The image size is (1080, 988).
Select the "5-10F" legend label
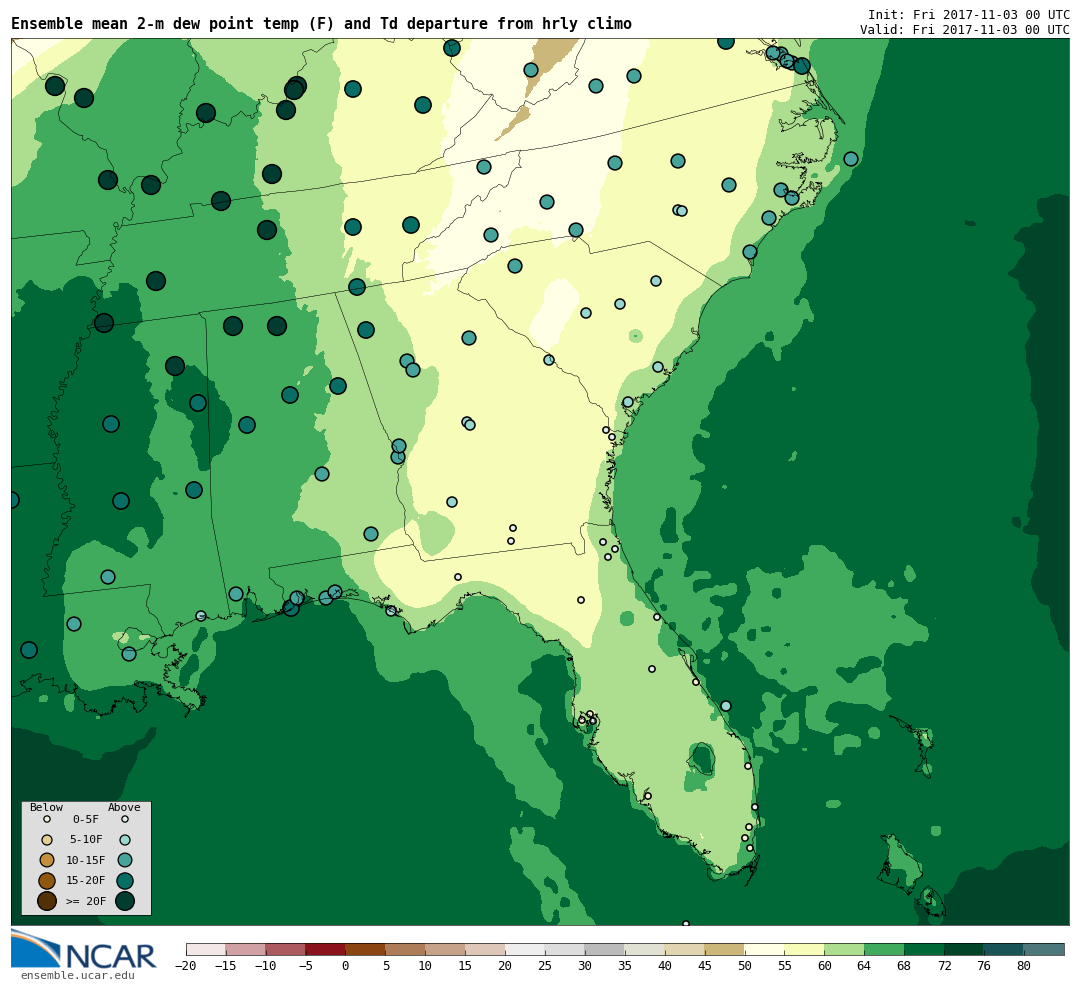[x=86, y=840]
